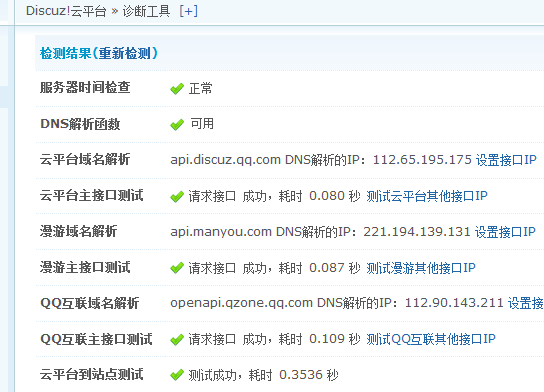Click the 0.109 秒 timing value
The image size is (544, 392).
point(335,339)
